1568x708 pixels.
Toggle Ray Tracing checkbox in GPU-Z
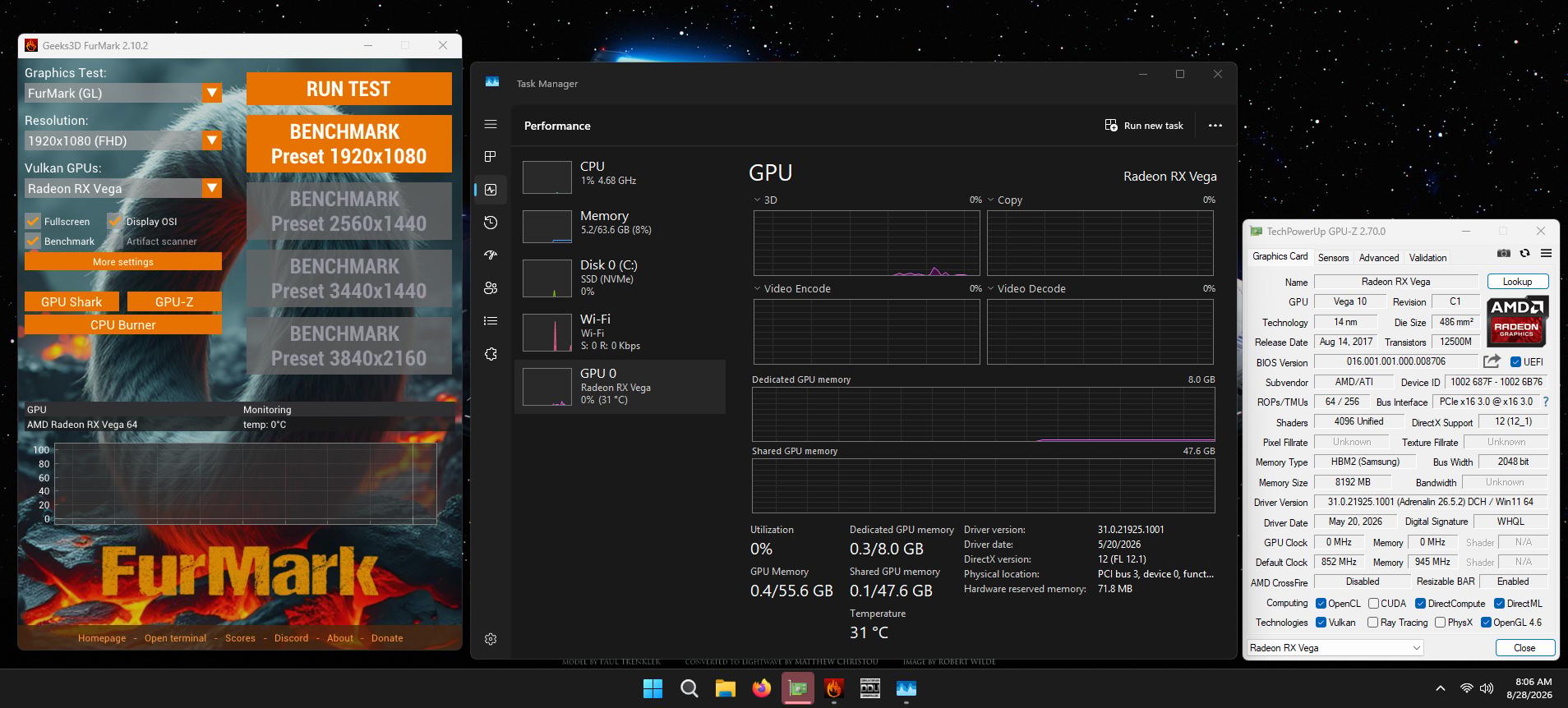(1372, 623)
